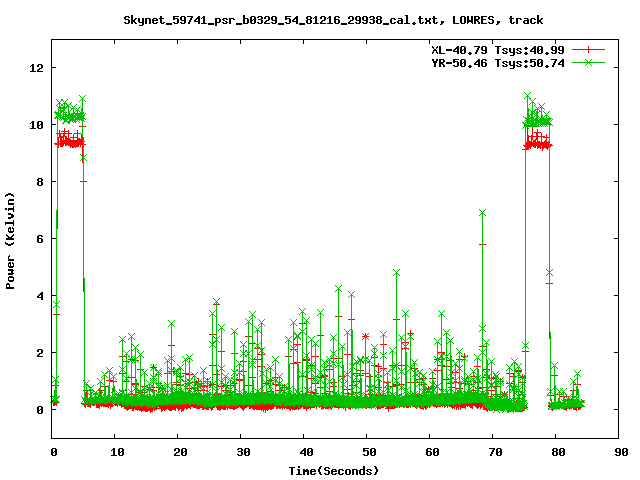Select the YR-50.46 Tsys:50.74 legend label
The image size is (640, 480).
coord(498,63)
